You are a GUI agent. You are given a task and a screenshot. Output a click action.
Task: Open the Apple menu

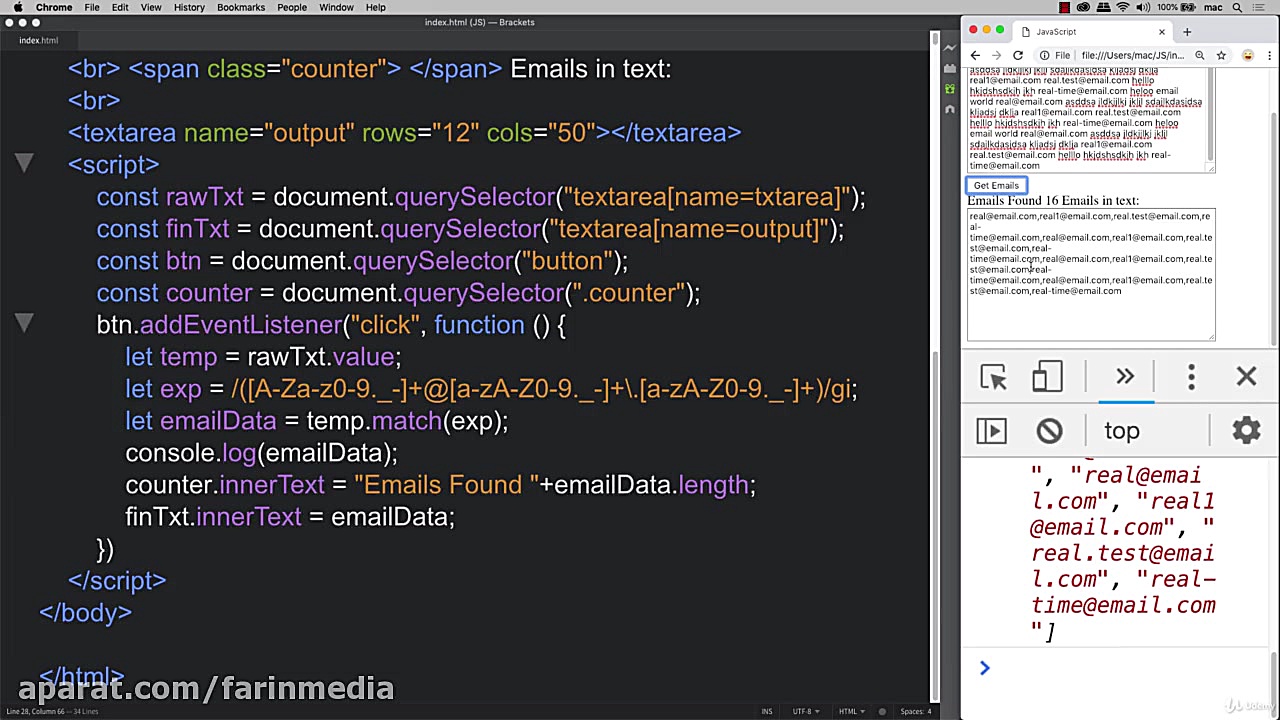coord(17,7)
